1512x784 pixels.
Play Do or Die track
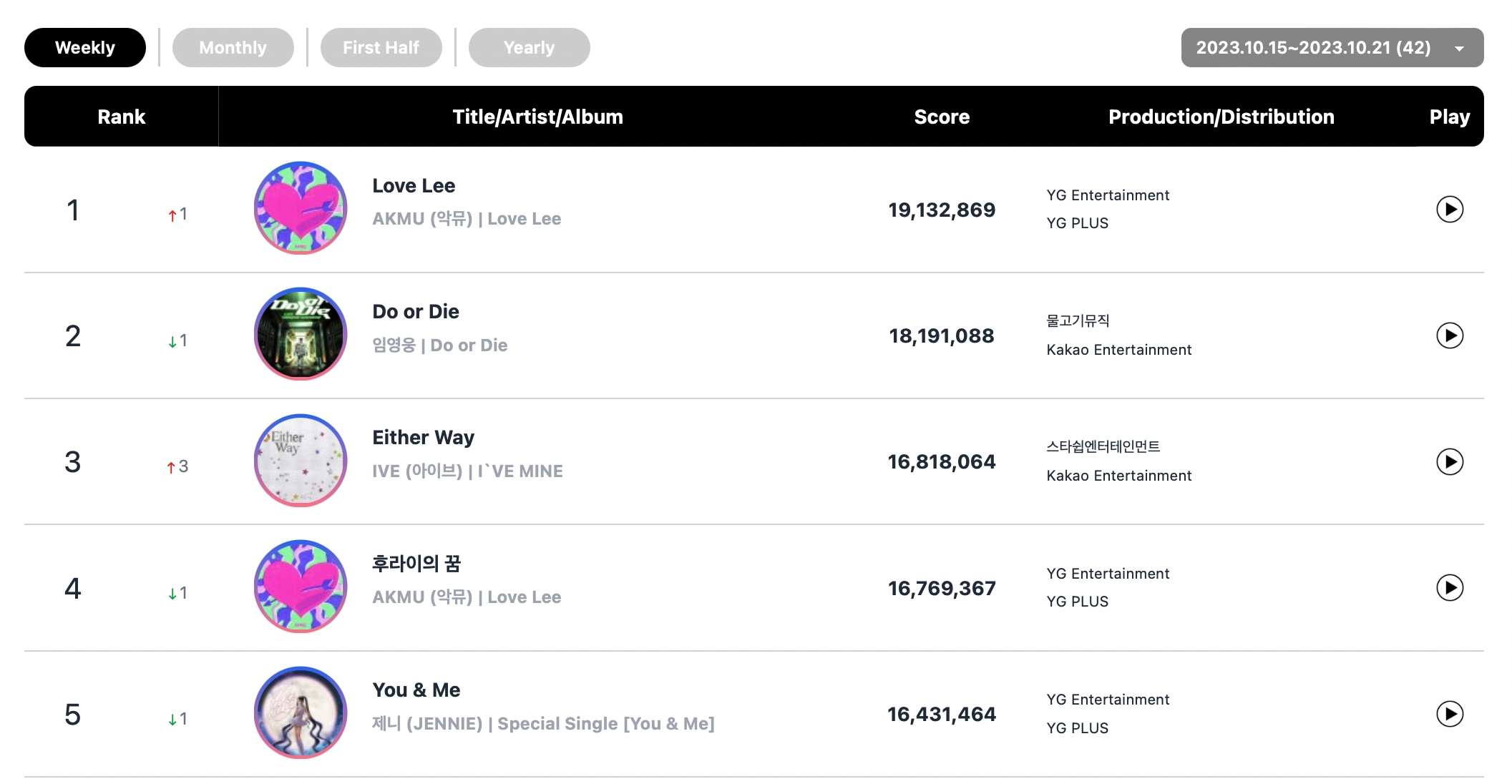tap(1449, 335)
